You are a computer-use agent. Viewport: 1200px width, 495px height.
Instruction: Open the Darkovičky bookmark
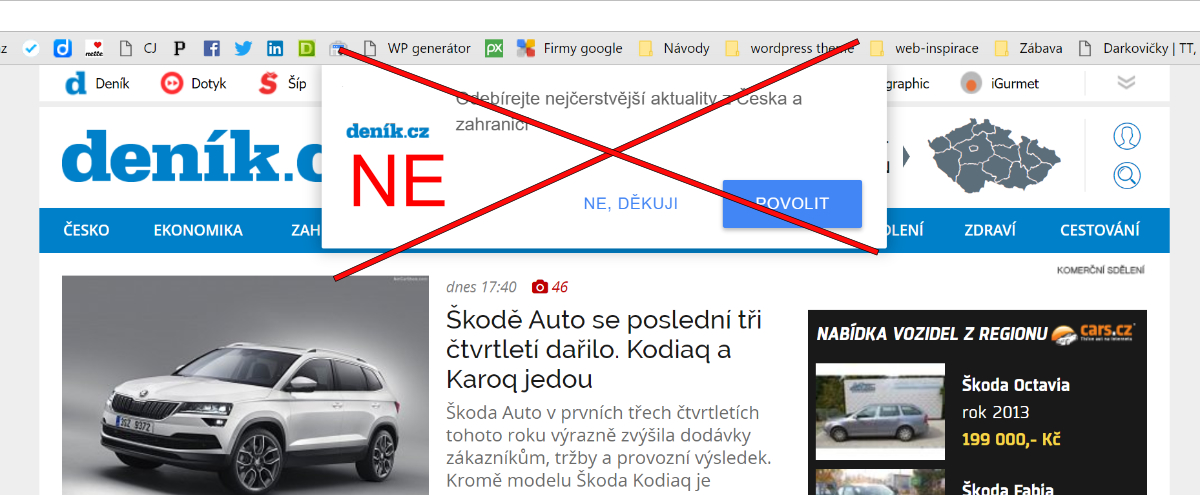point(1136,48)
